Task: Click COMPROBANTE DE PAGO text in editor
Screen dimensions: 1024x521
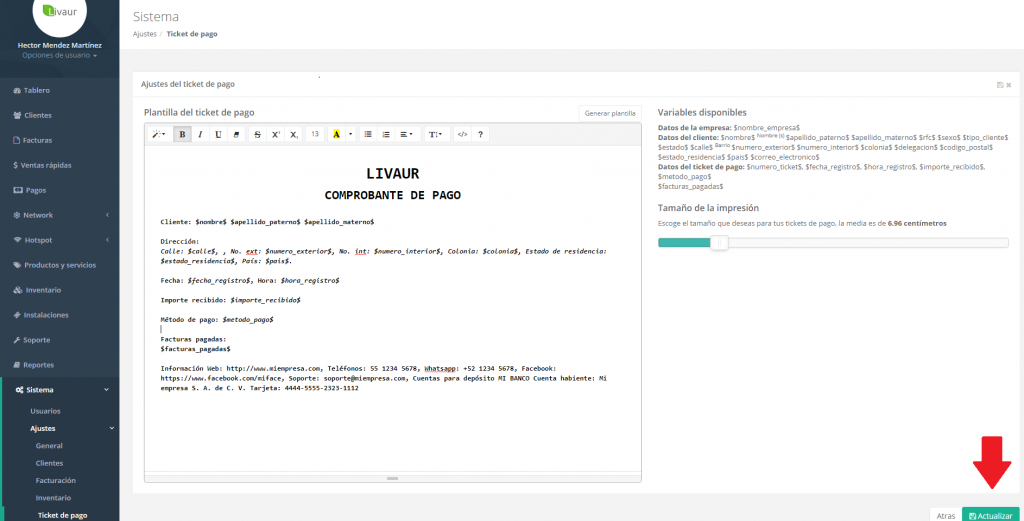Action: click(x=392, y=195)
